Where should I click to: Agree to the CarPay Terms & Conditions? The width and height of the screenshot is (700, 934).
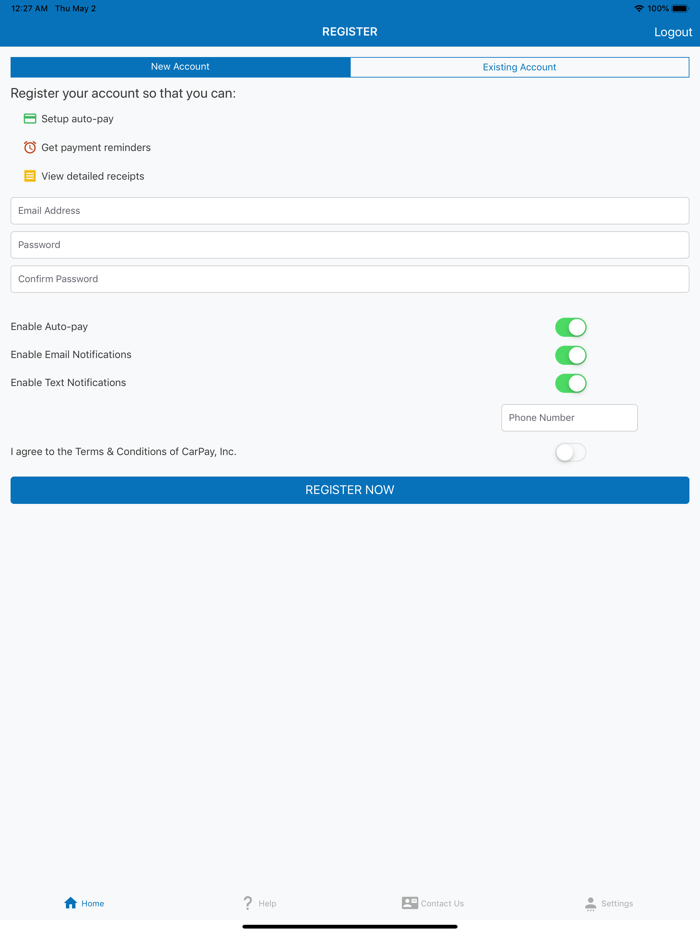coord(570,452)
